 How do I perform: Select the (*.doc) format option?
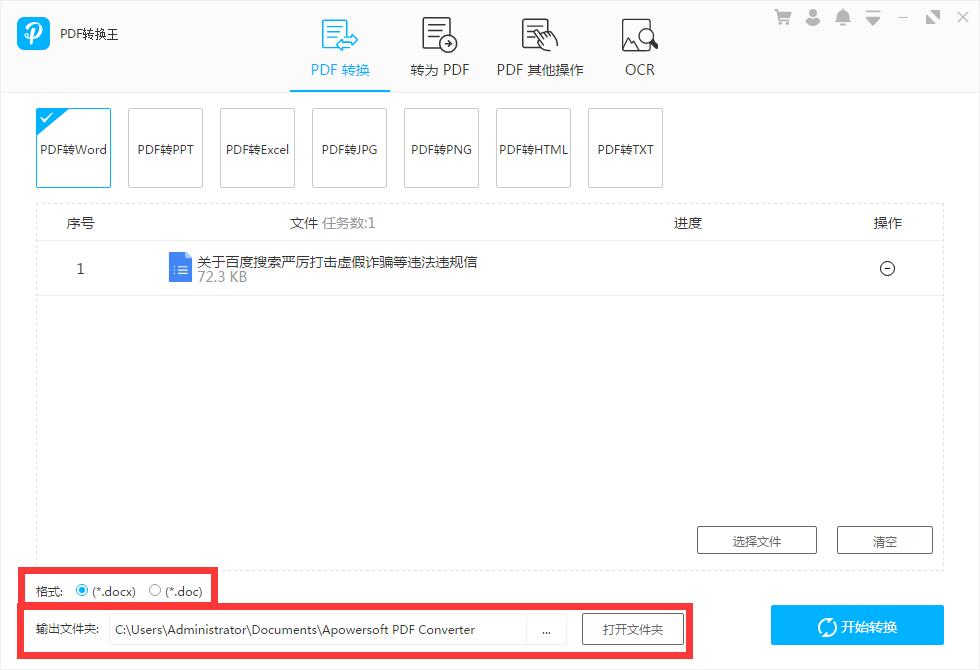pyautogui.click(x=155, y=591)
